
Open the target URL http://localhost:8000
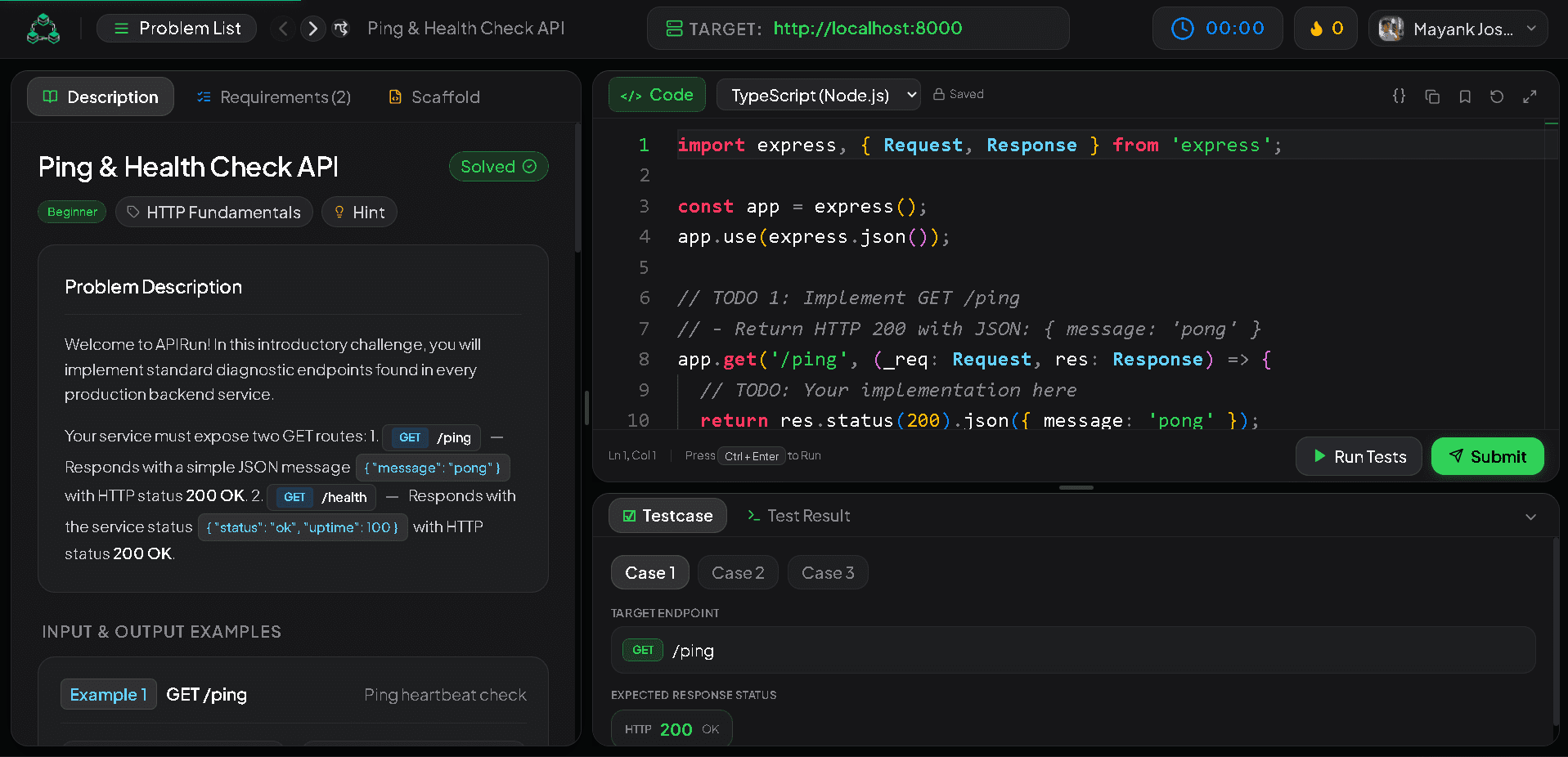867,29
